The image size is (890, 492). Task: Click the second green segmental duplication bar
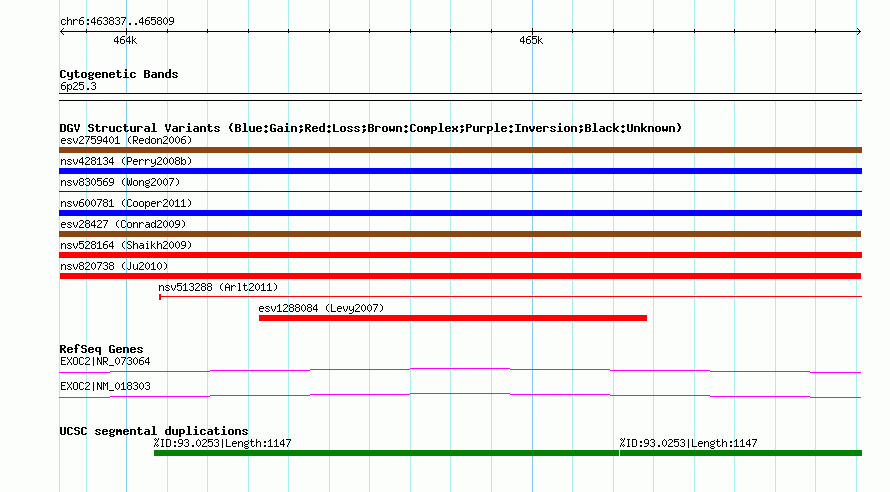pos(741,453)
